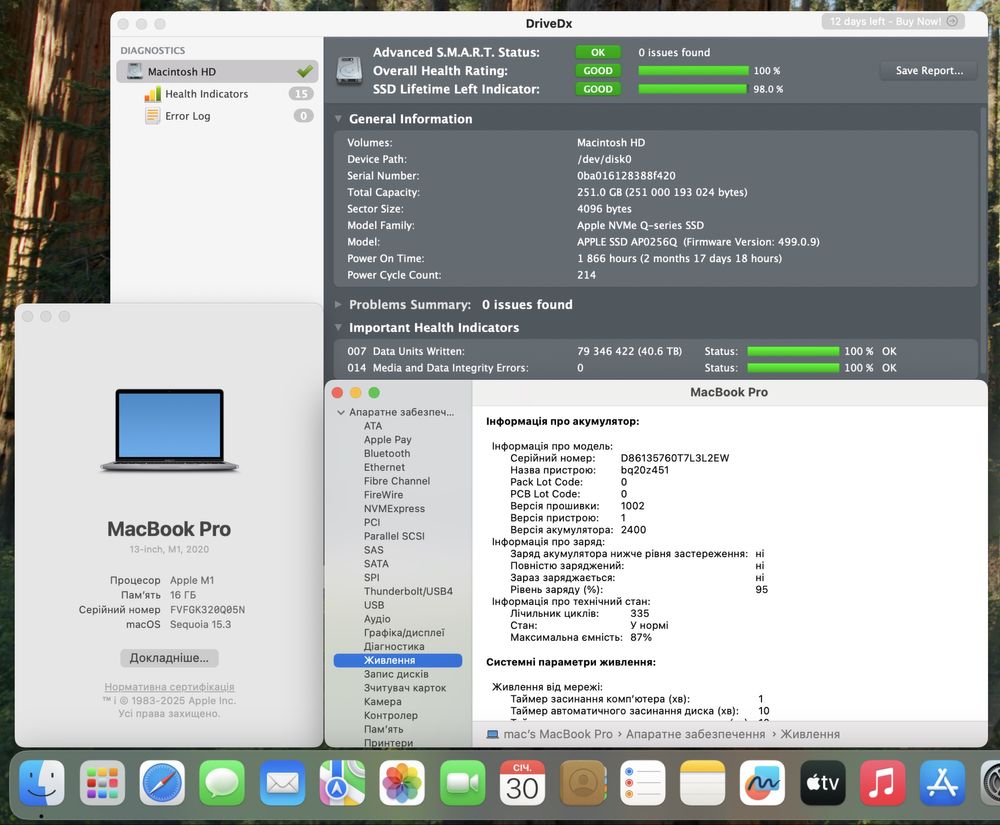Expand Problems Summary section

click(x=339, y=305)
